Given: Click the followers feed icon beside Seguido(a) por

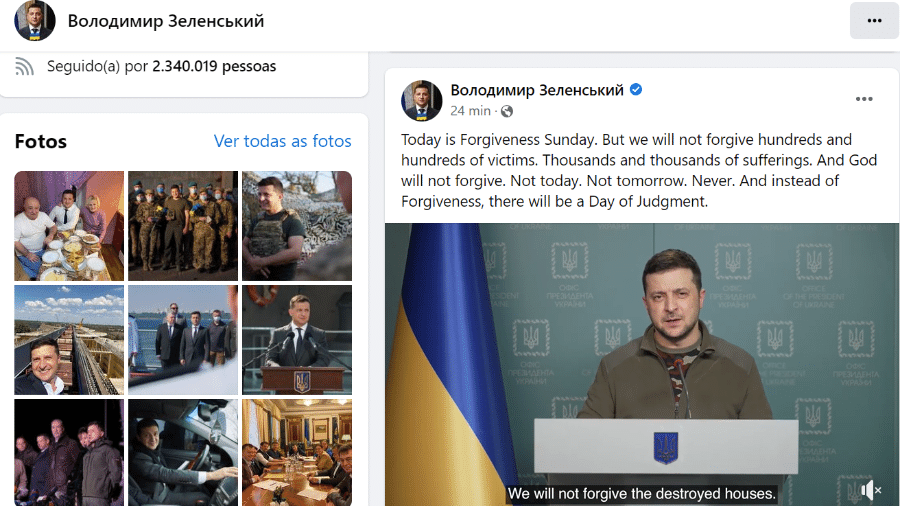Looking at the screenshot, I should pos(24,67).
